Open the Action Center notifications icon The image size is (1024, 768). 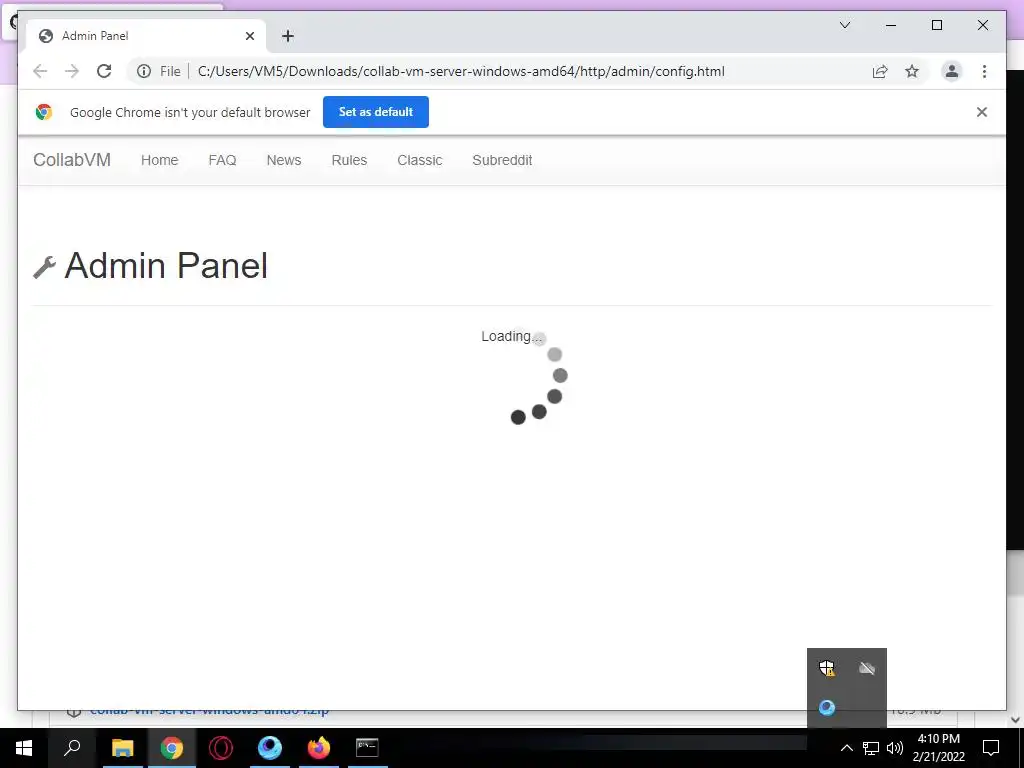click(991, 748)
